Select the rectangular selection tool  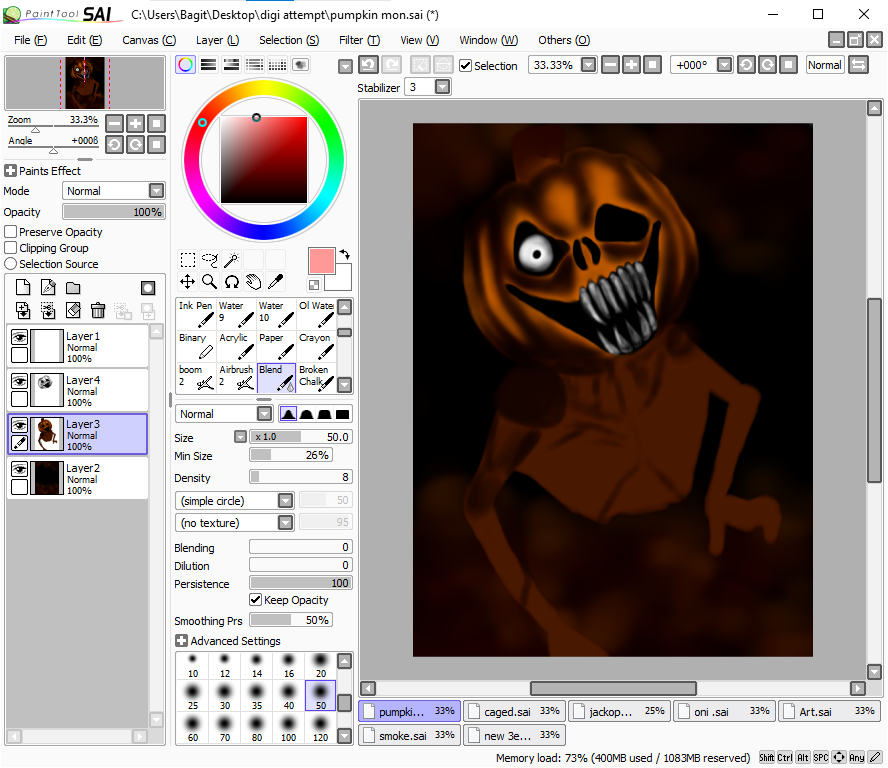click(188, 260)
